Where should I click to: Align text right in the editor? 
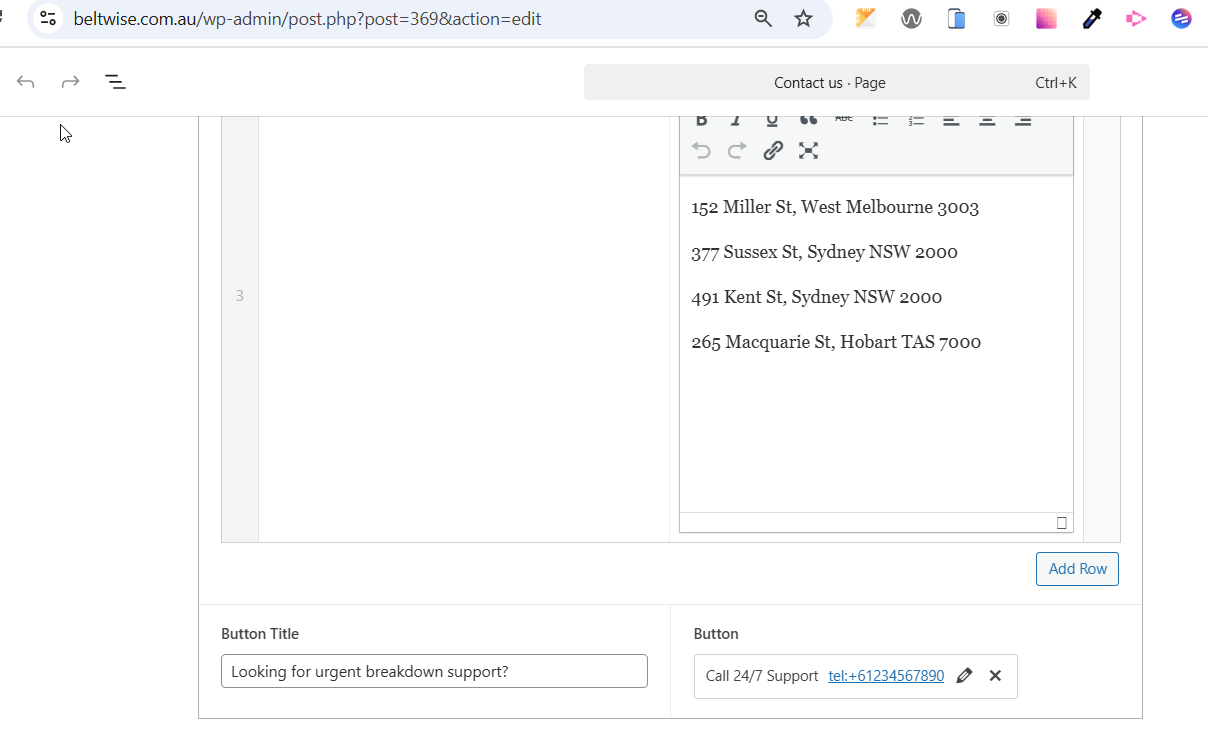pyautogui.click(x=1023, y=120)
